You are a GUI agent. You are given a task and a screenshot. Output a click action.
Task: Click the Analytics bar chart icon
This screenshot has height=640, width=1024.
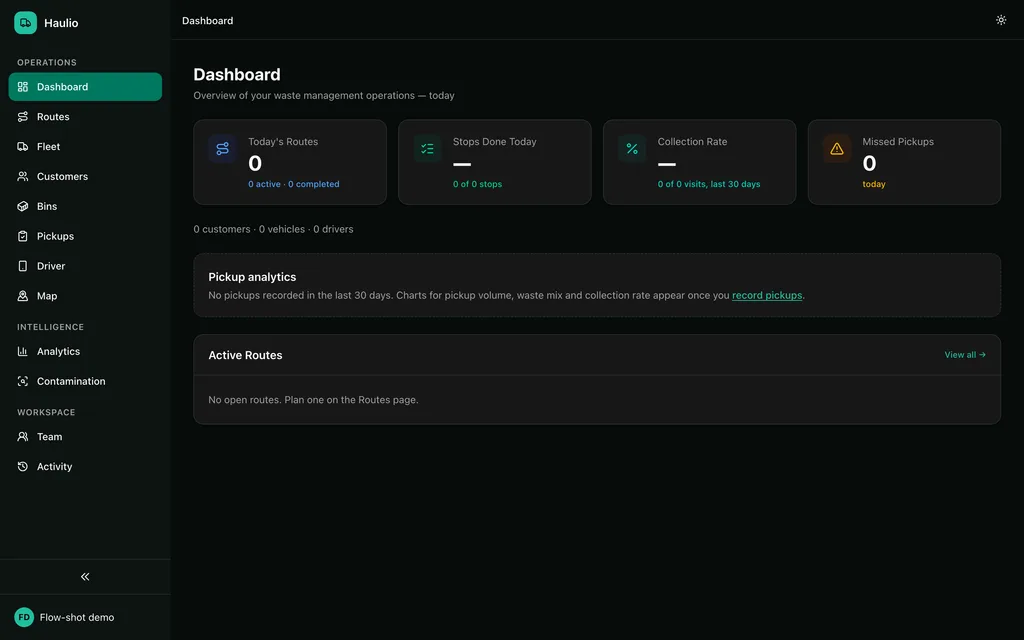(23, 351)
